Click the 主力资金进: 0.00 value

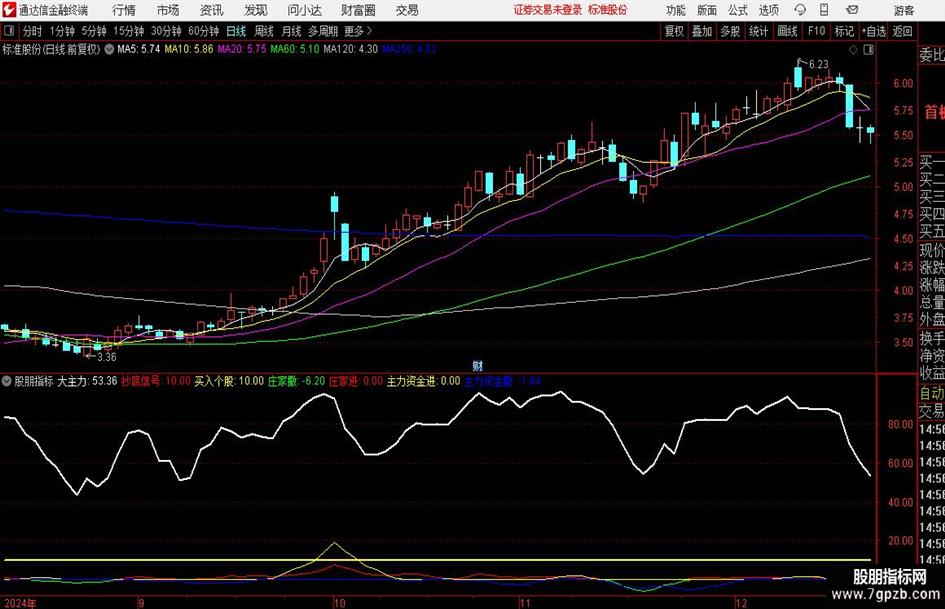[424, 381]
